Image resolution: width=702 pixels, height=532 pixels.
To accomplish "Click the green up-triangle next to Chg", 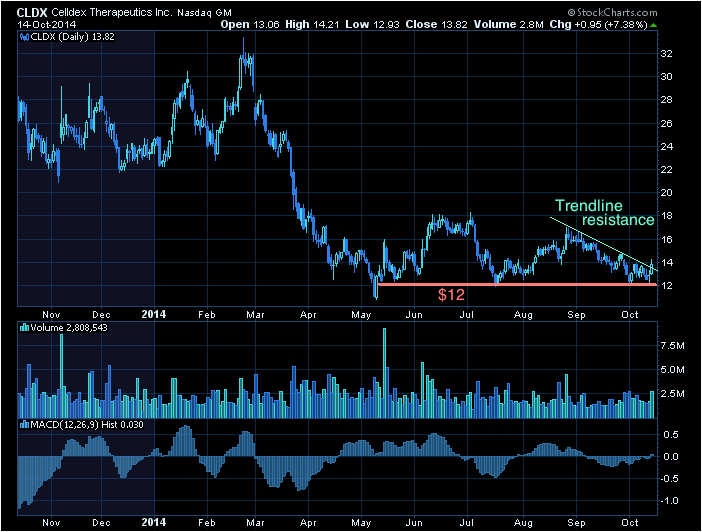I will pyautogui.click(x=654, y=25).
